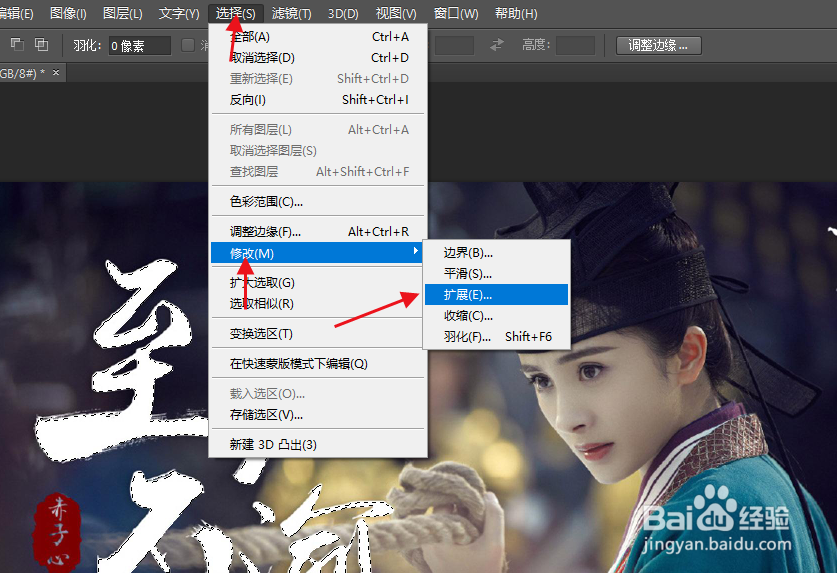
Task: Select 收缩(C)... in submenu
Action: 496,316
